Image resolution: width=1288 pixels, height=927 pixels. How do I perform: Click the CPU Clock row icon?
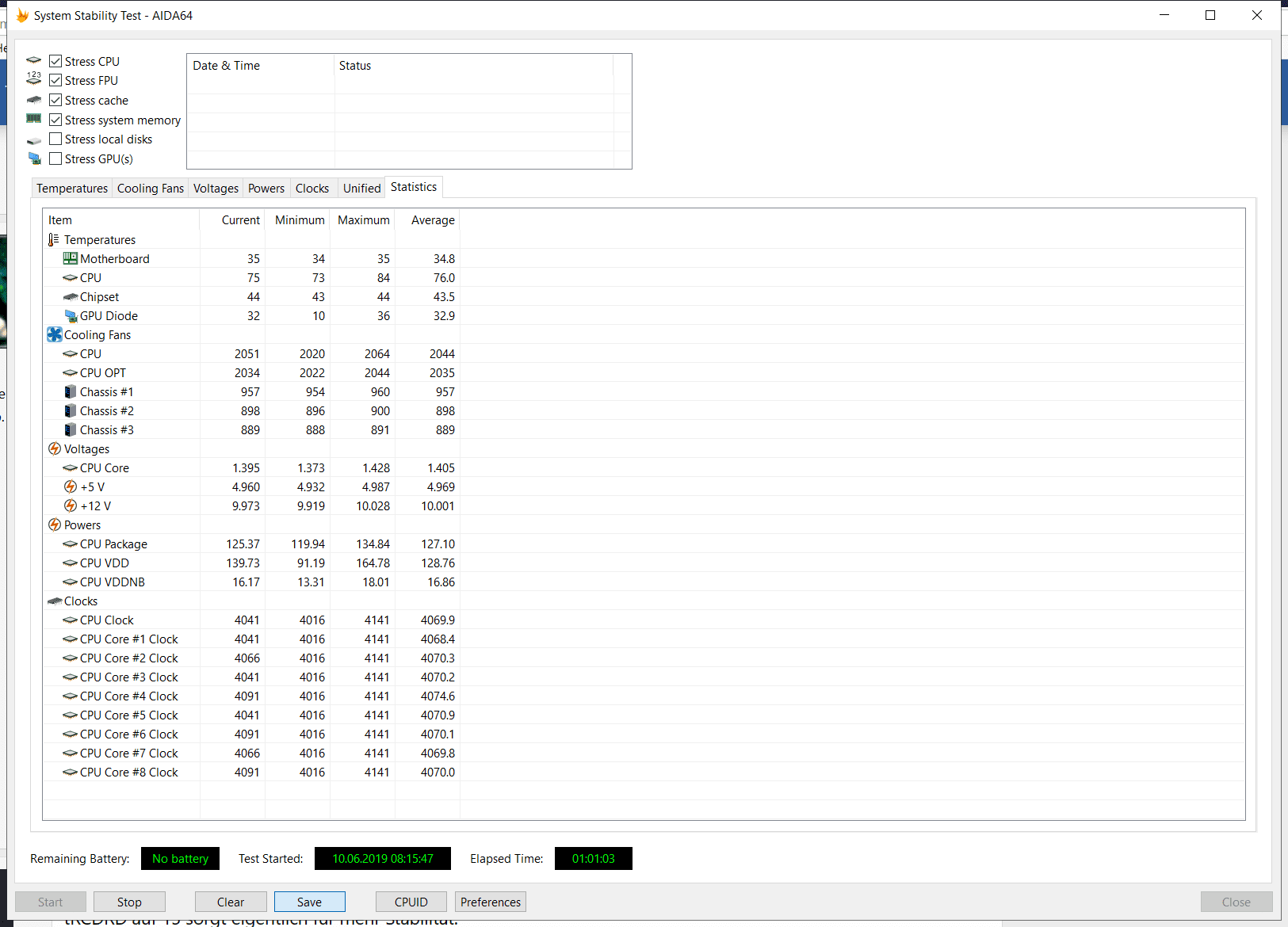pos(71,620)
